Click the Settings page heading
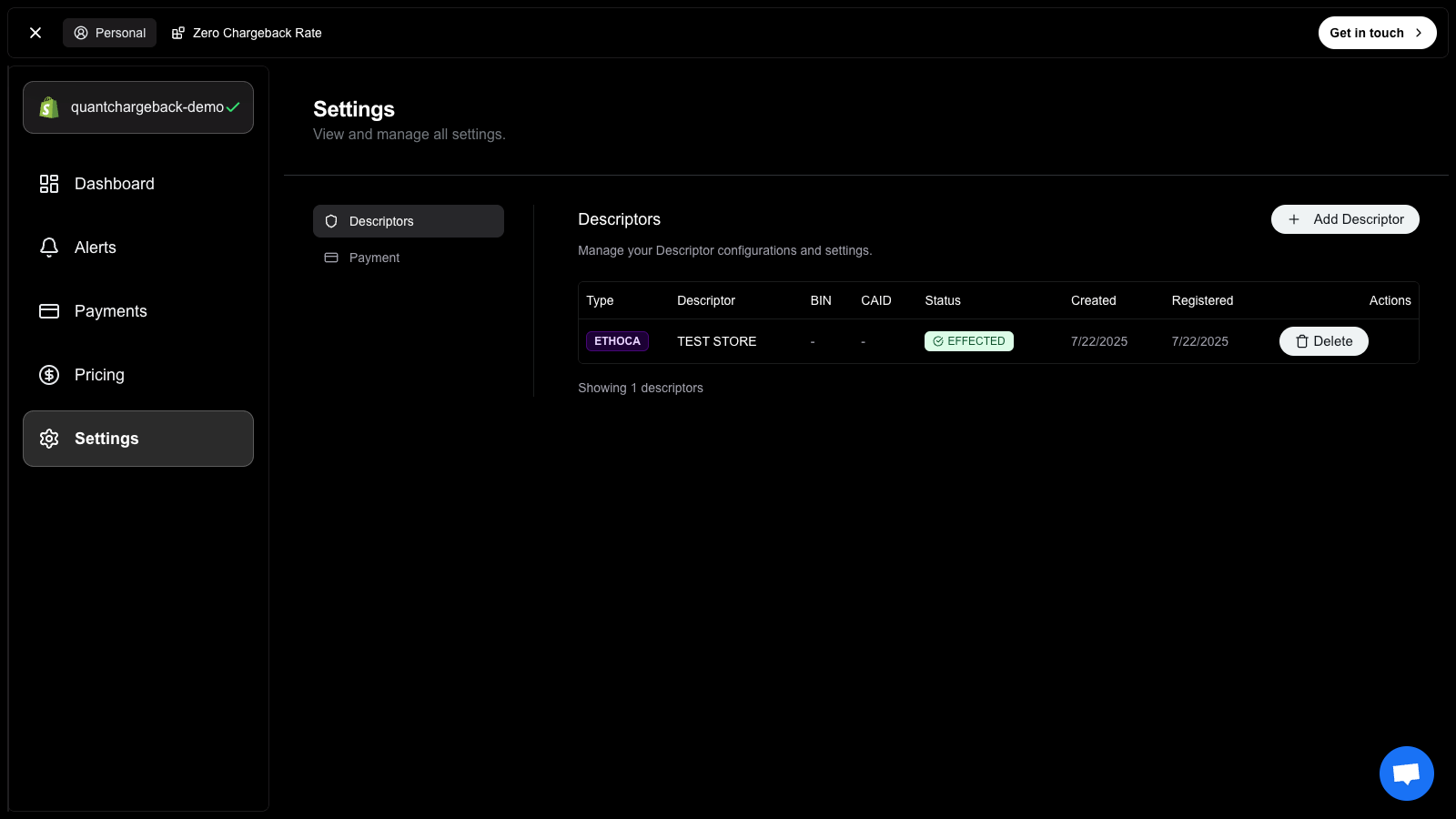 point(354,109)
